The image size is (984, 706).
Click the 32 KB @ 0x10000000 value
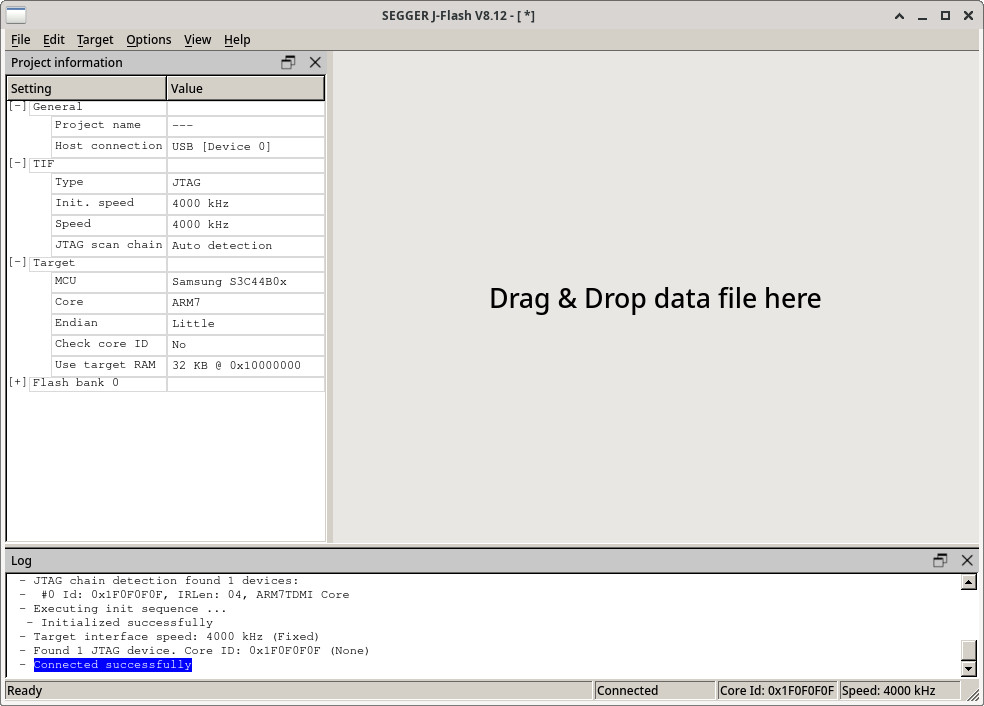click(246, 365)
